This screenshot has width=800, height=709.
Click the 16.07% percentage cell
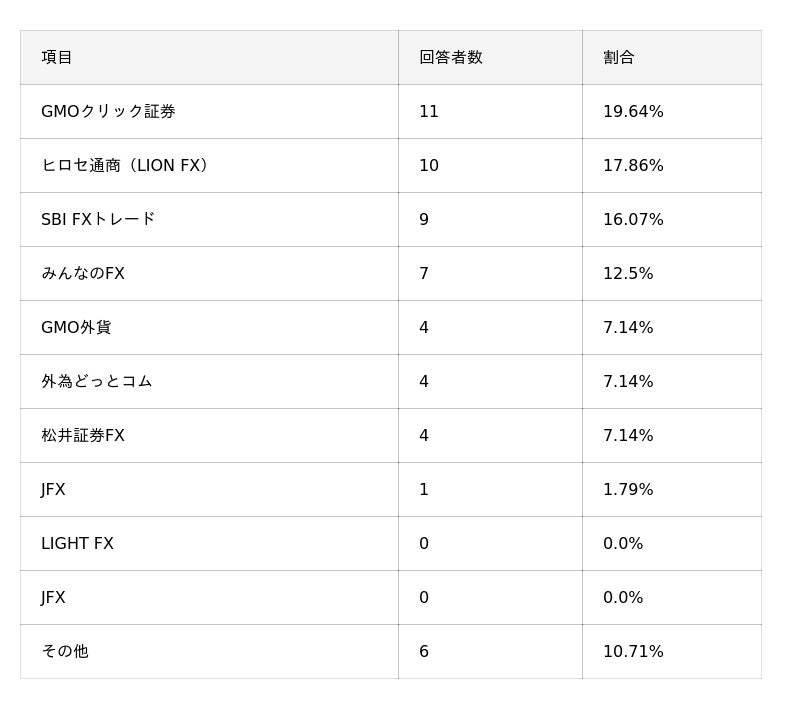pyautogui.click(x=633, y=219)
